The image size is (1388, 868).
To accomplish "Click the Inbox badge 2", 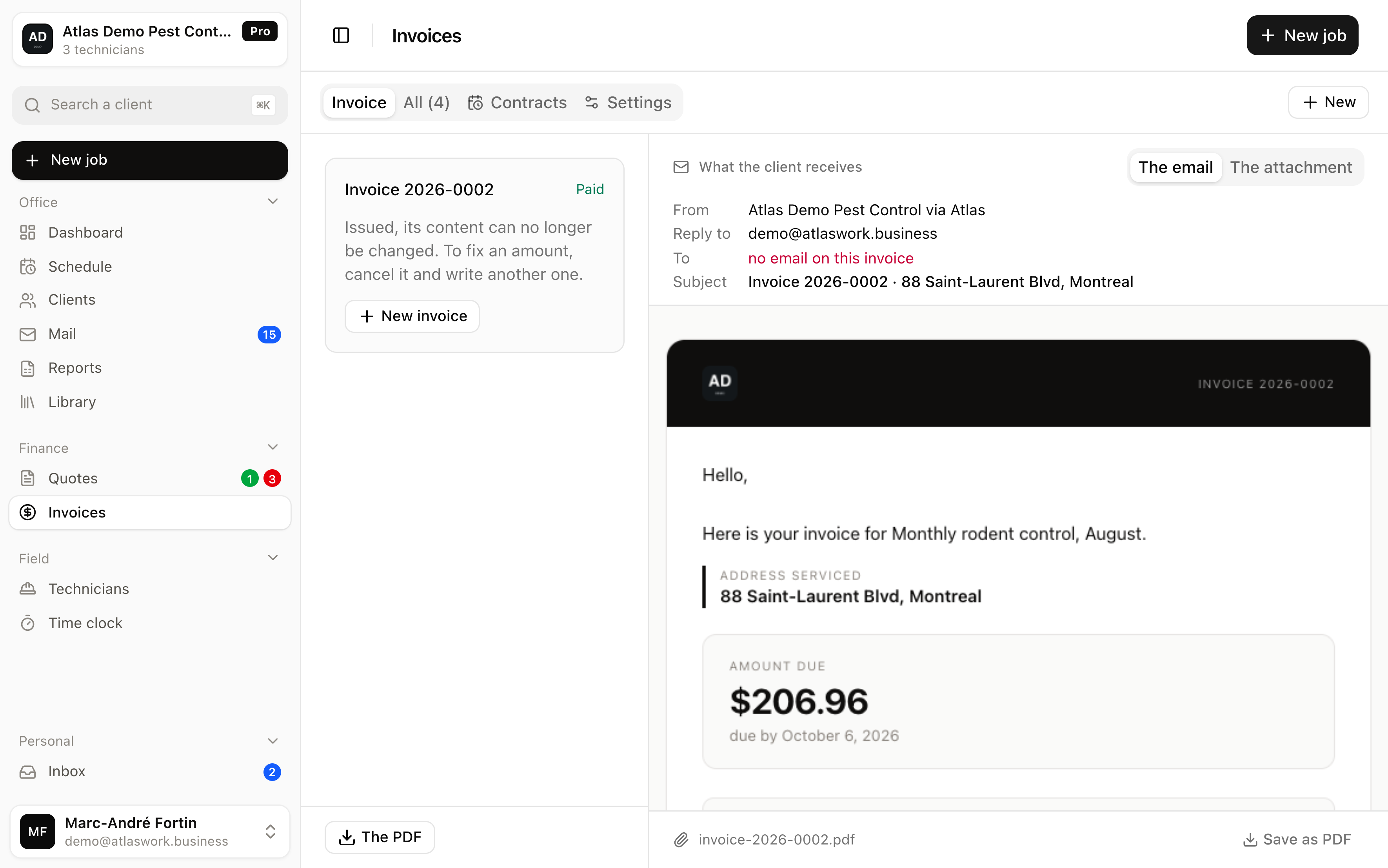I will click(x=272, y=772).
